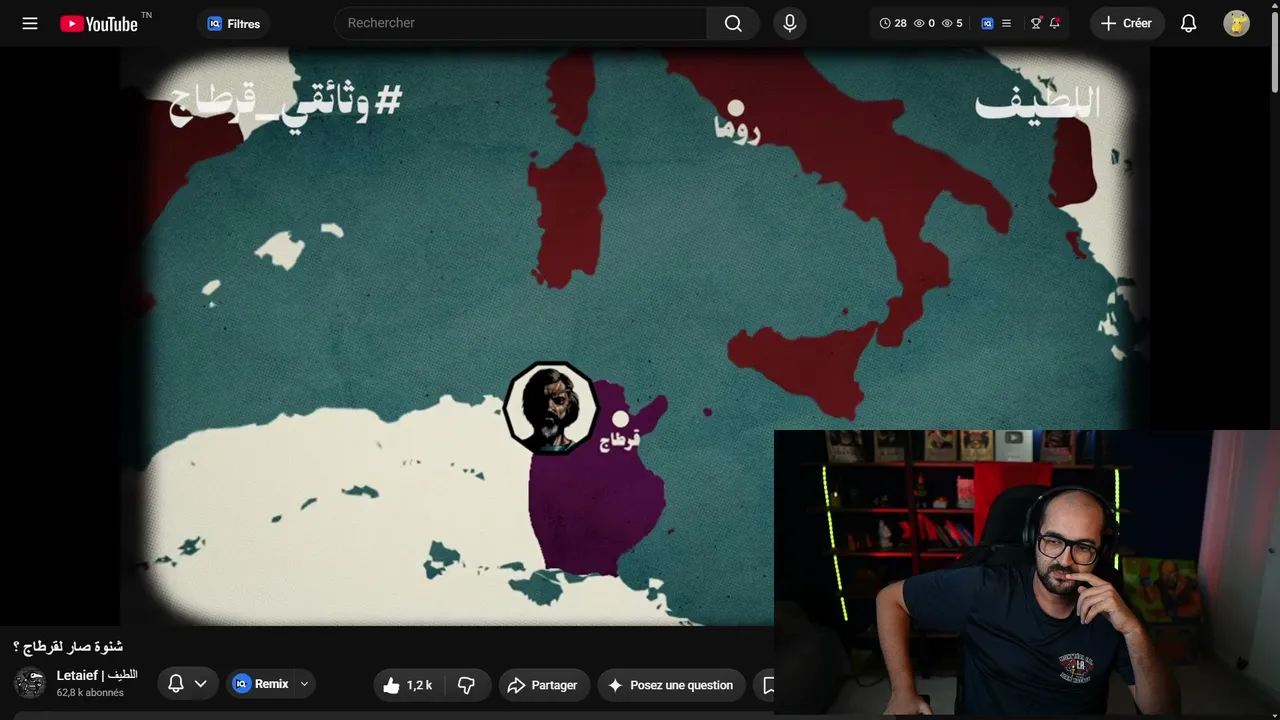Click the clock counter showing 28
Screen dimensions: 1280x720
pos(893,23)
